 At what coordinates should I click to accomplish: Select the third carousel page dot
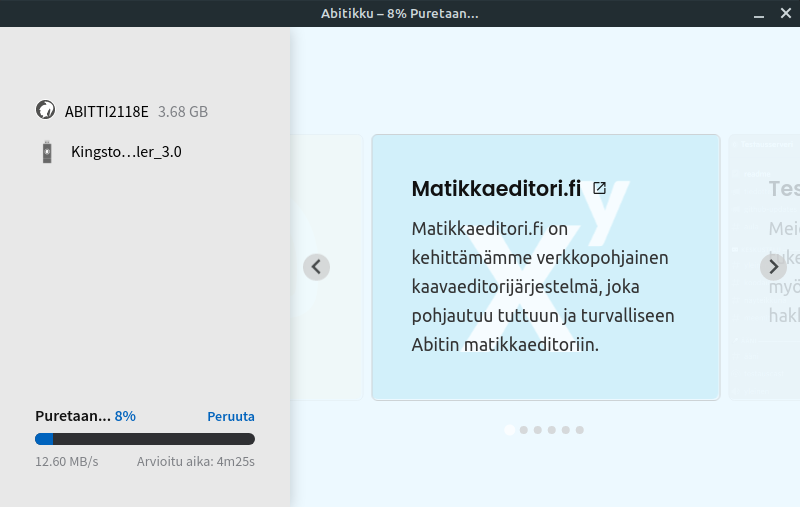538,430
